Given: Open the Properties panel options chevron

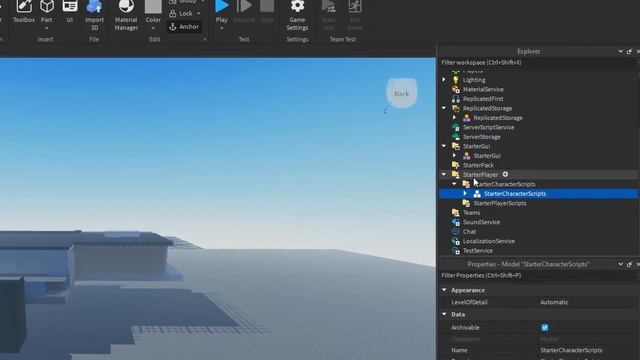Looking at the screenshot, I should pos(620,264).
